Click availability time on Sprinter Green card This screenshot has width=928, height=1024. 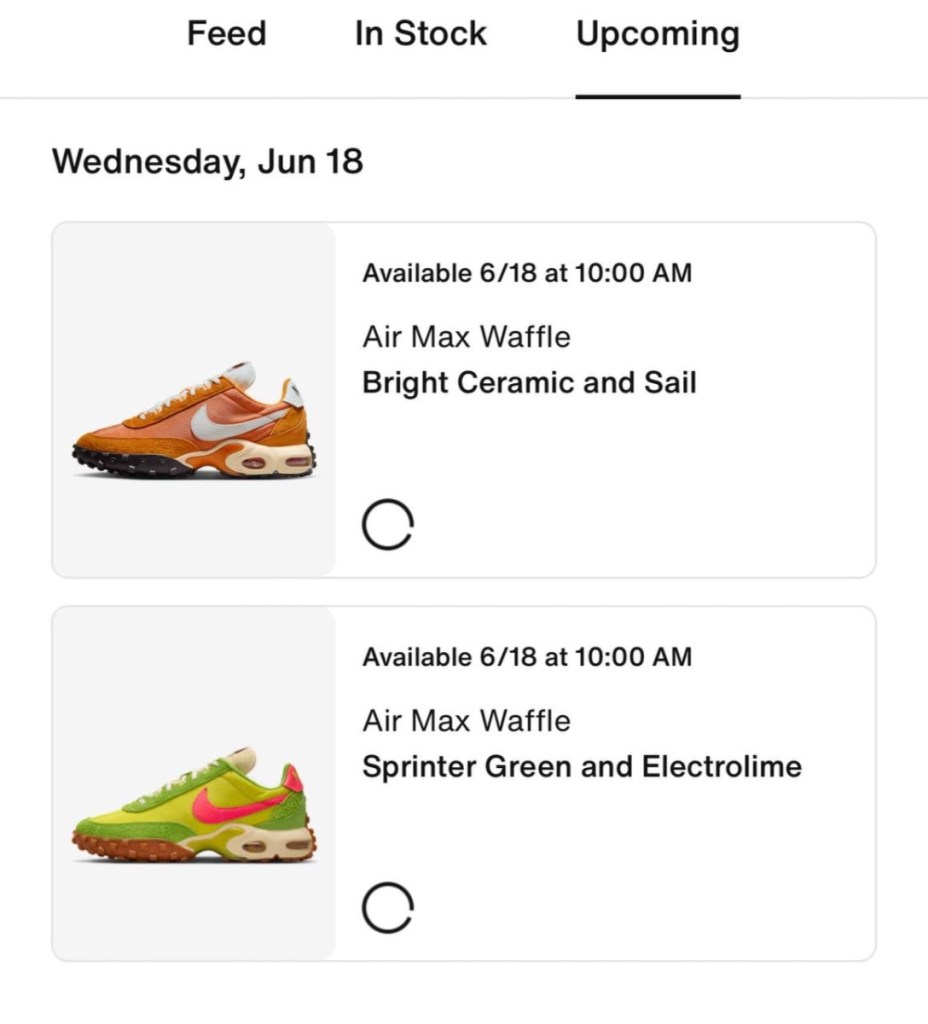[526, 657]
